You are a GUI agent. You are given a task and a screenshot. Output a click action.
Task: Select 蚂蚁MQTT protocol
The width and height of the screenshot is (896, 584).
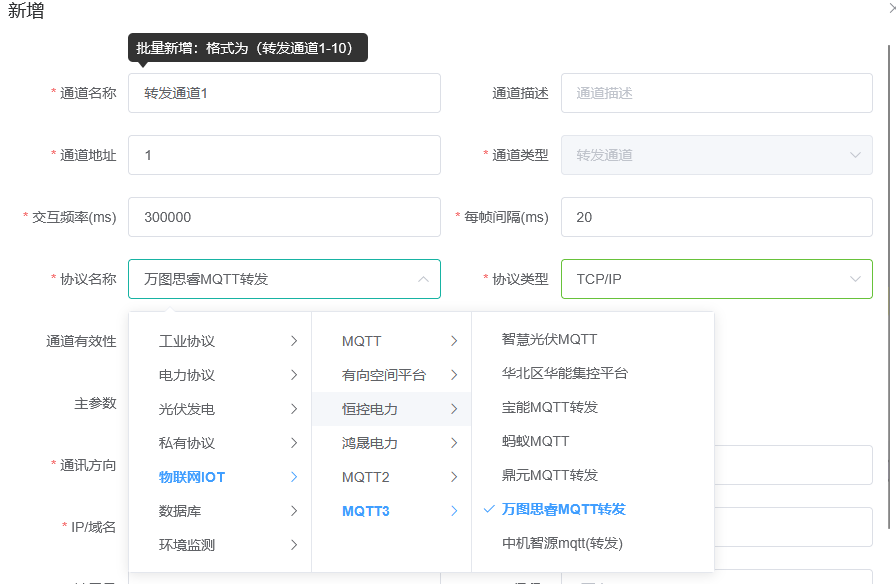pyautogui.click(x=535, y=441)
